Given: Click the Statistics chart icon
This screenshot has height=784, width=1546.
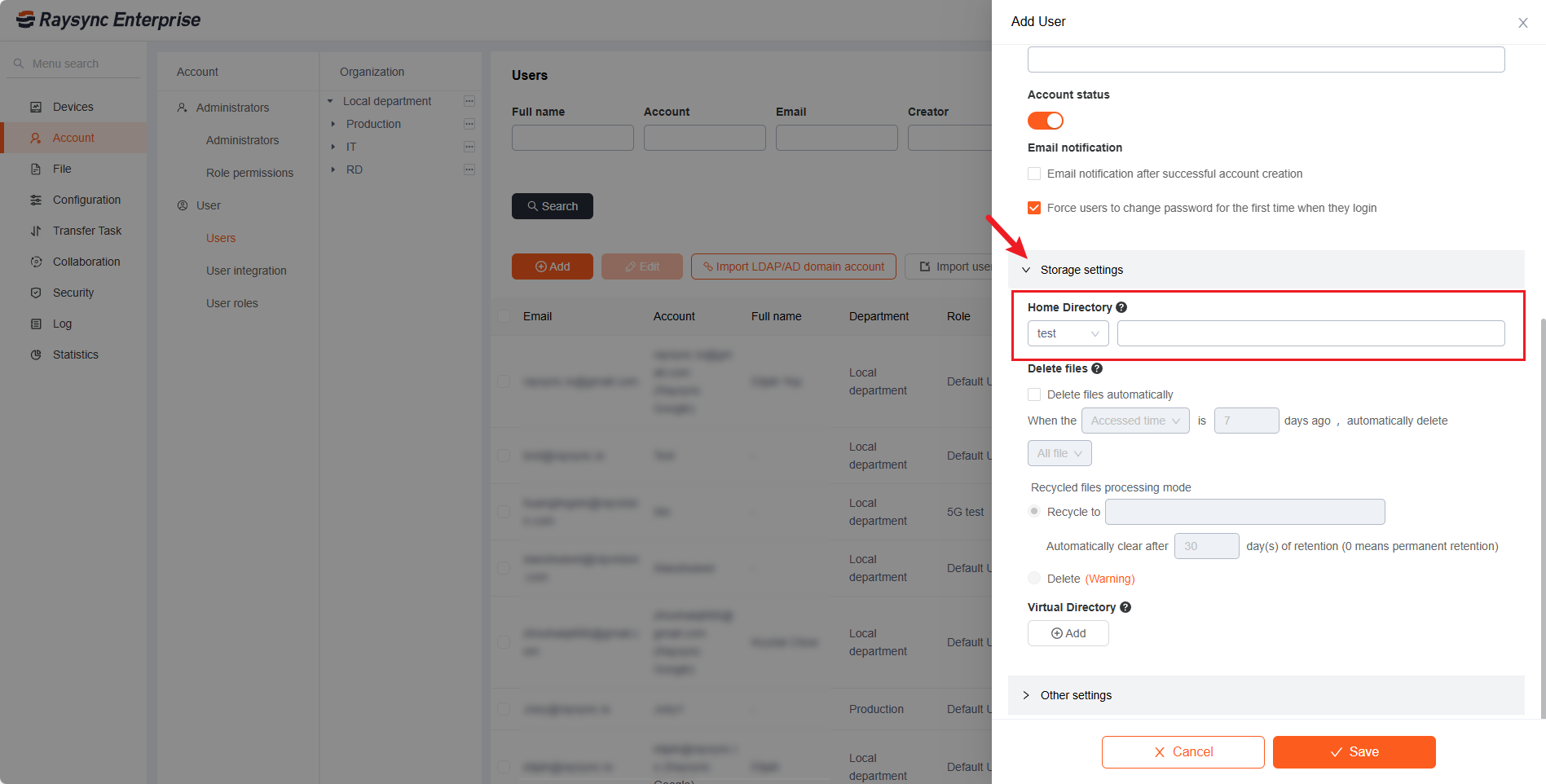Looking at the screenshot, I should [x=36, y=355].
